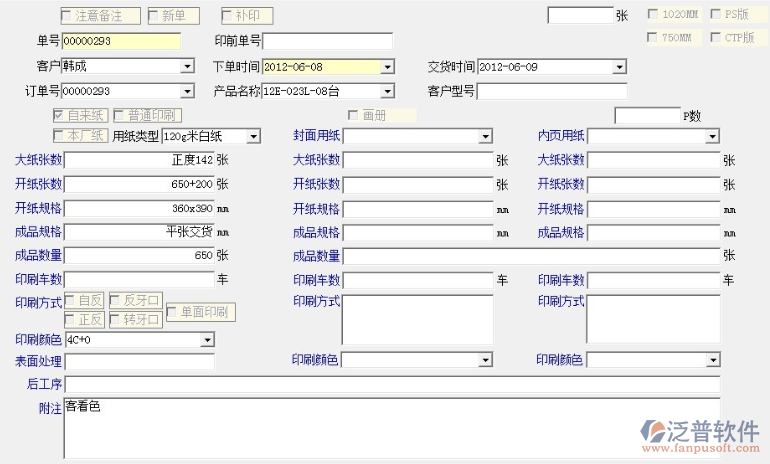The height and width of the screenshot is (464, 770).
Task: Expand the 内页用纸 dropdown
Action: click(713, 136)
